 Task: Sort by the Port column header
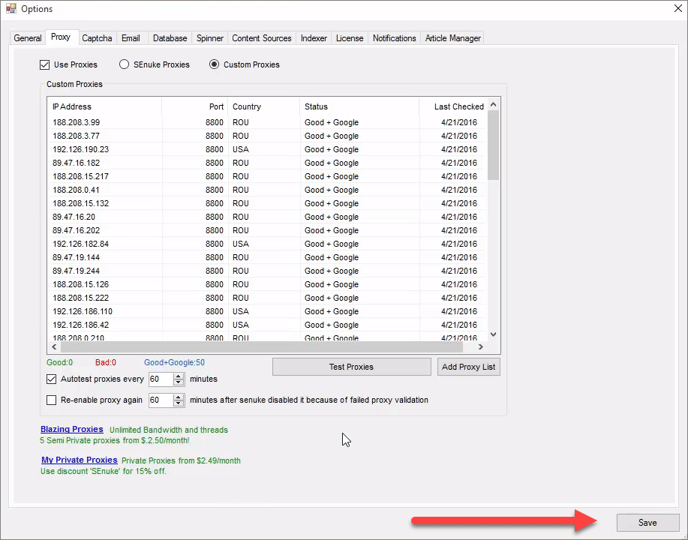195,107
